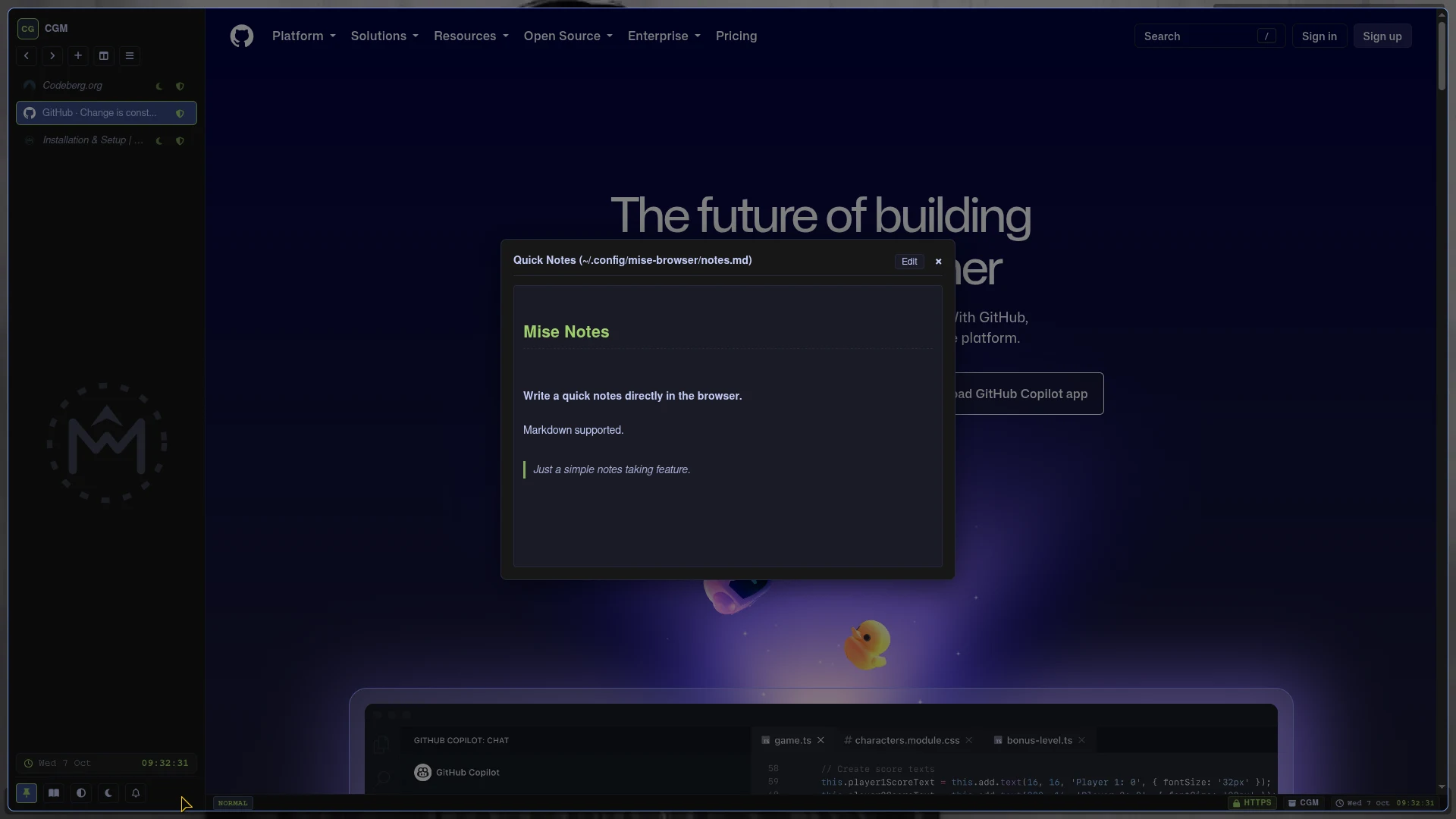This screenshot has width=1456, height=819.
Task: Click the Sign up button
Action: tap(1382, 36)
